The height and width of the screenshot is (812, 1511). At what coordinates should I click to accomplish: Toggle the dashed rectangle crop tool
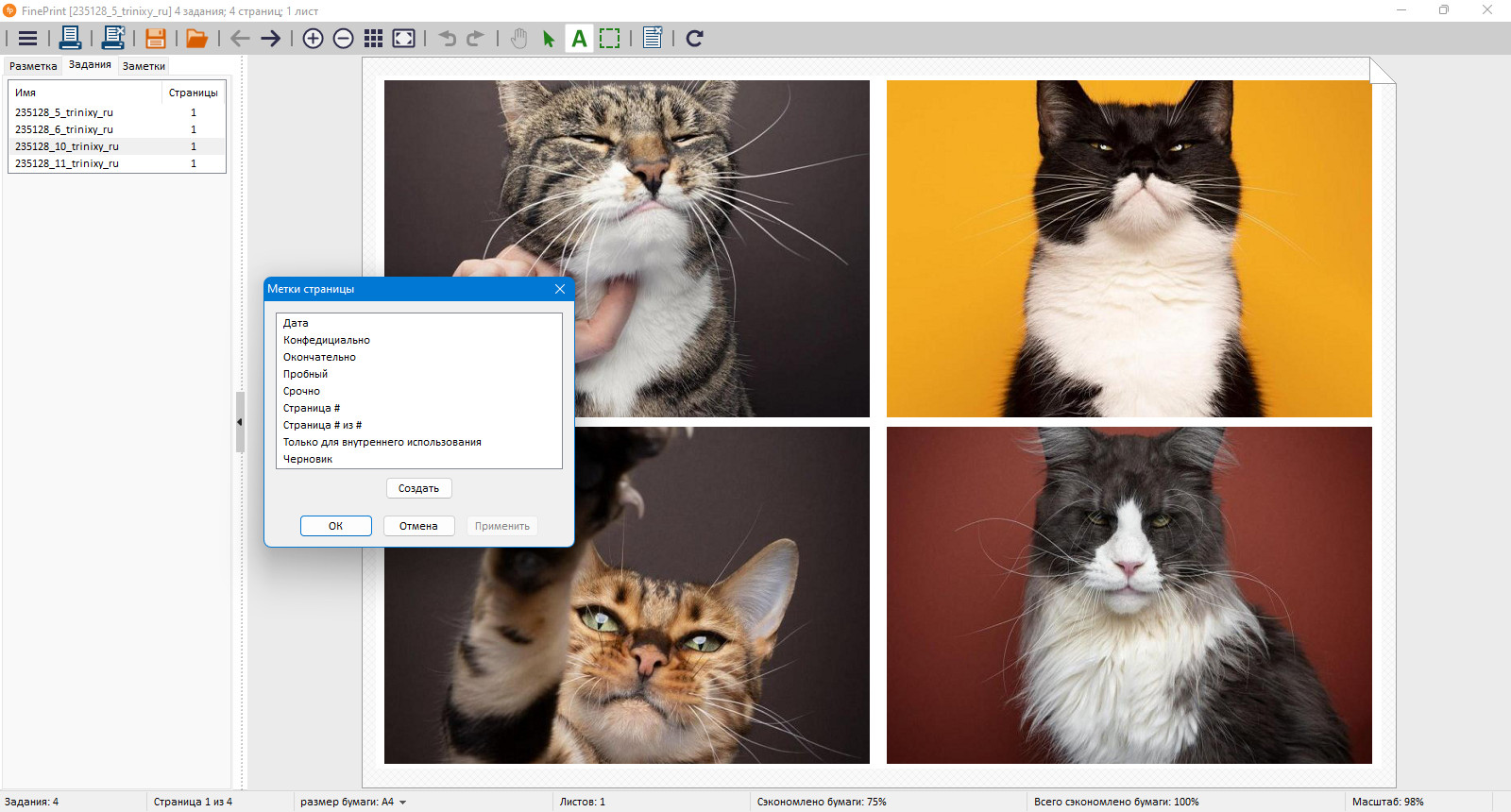610,39
